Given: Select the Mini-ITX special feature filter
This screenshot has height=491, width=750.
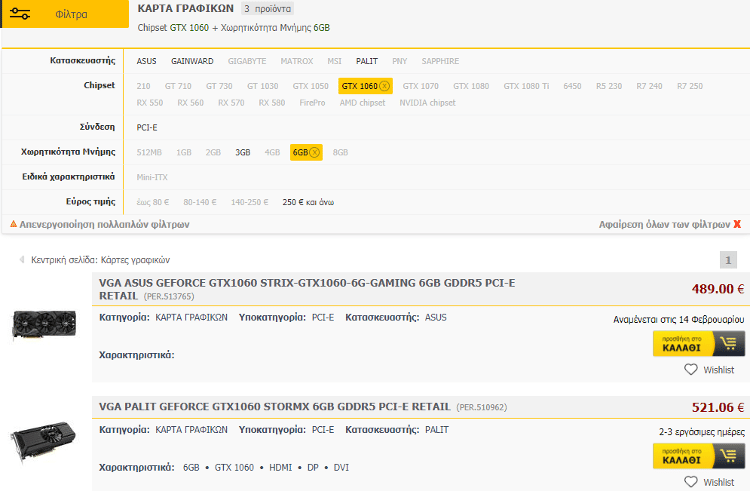Looking at the screenshot, I should click(x=152, y=177).
